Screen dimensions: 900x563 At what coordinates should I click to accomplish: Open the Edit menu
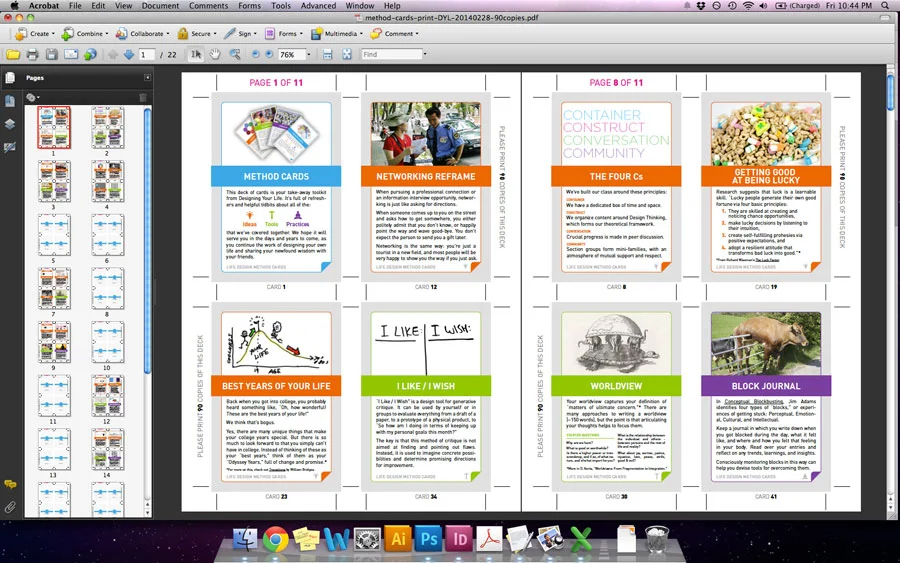[x=98, y=6]
